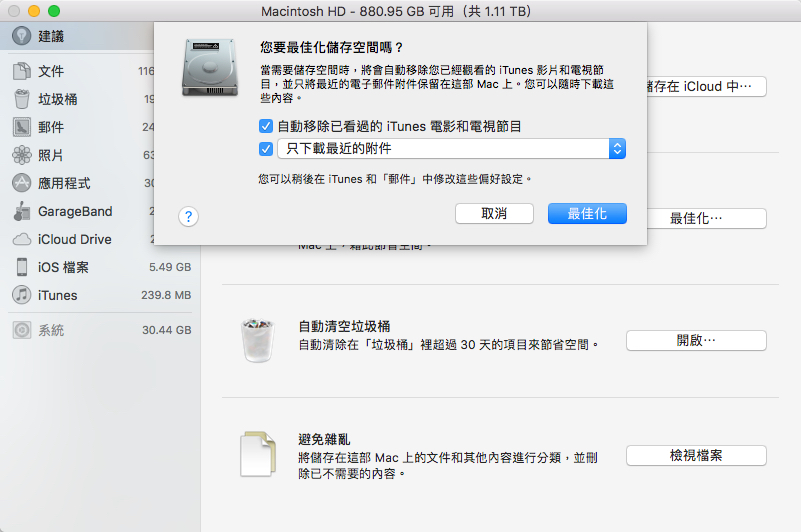The image size is (801, 532).
Task: Select the 應用程式 row label
Action: tap(64, 183)
